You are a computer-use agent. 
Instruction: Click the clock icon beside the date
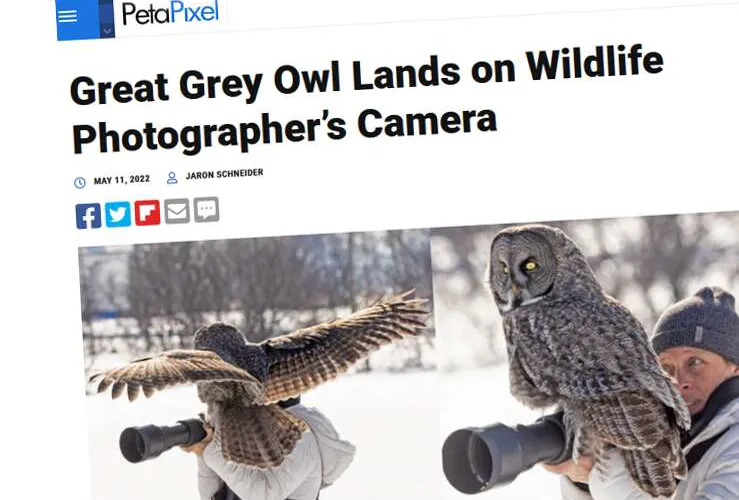click(80, 182)
